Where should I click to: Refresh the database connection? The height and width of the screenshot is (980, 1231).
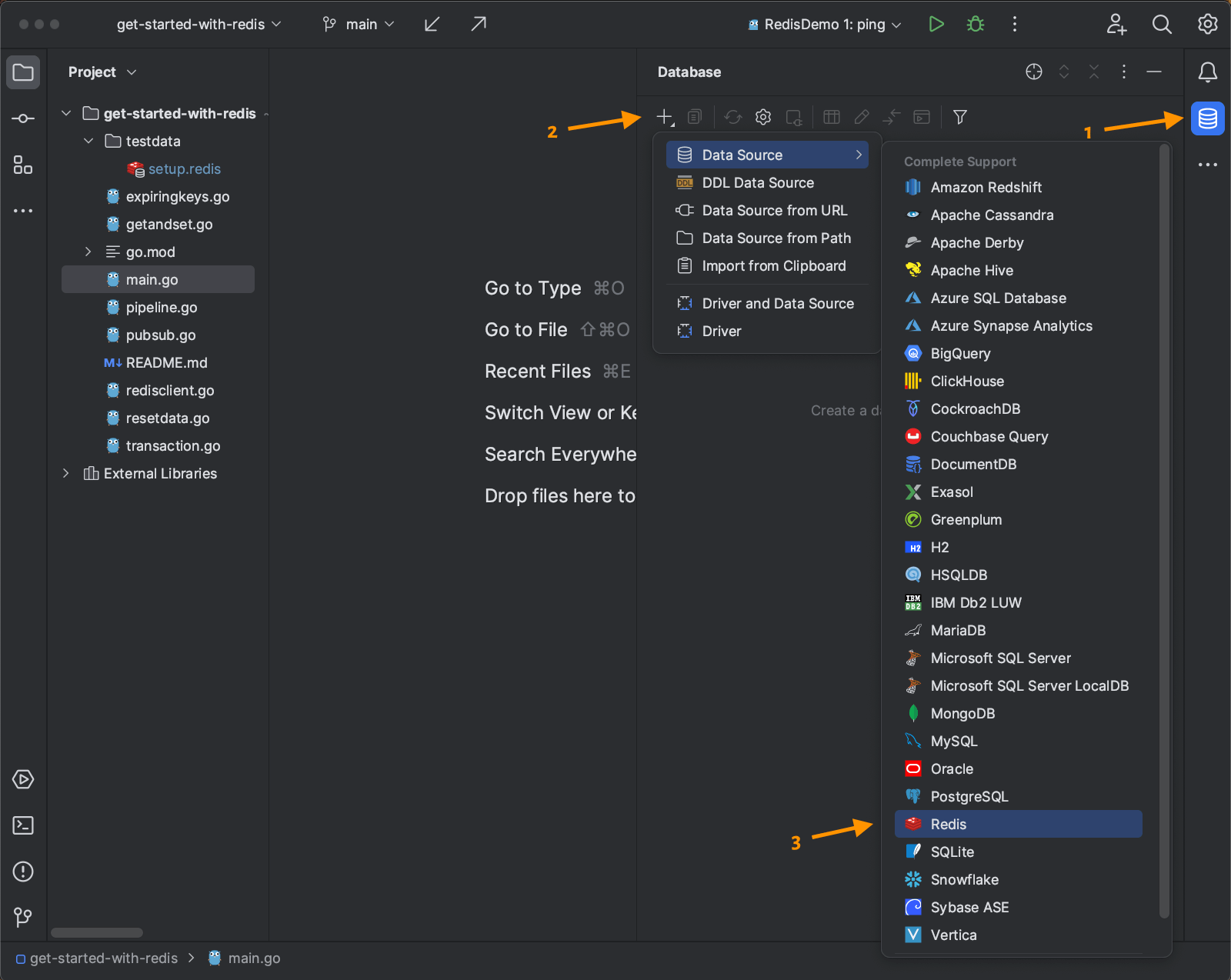pos(732,116)
